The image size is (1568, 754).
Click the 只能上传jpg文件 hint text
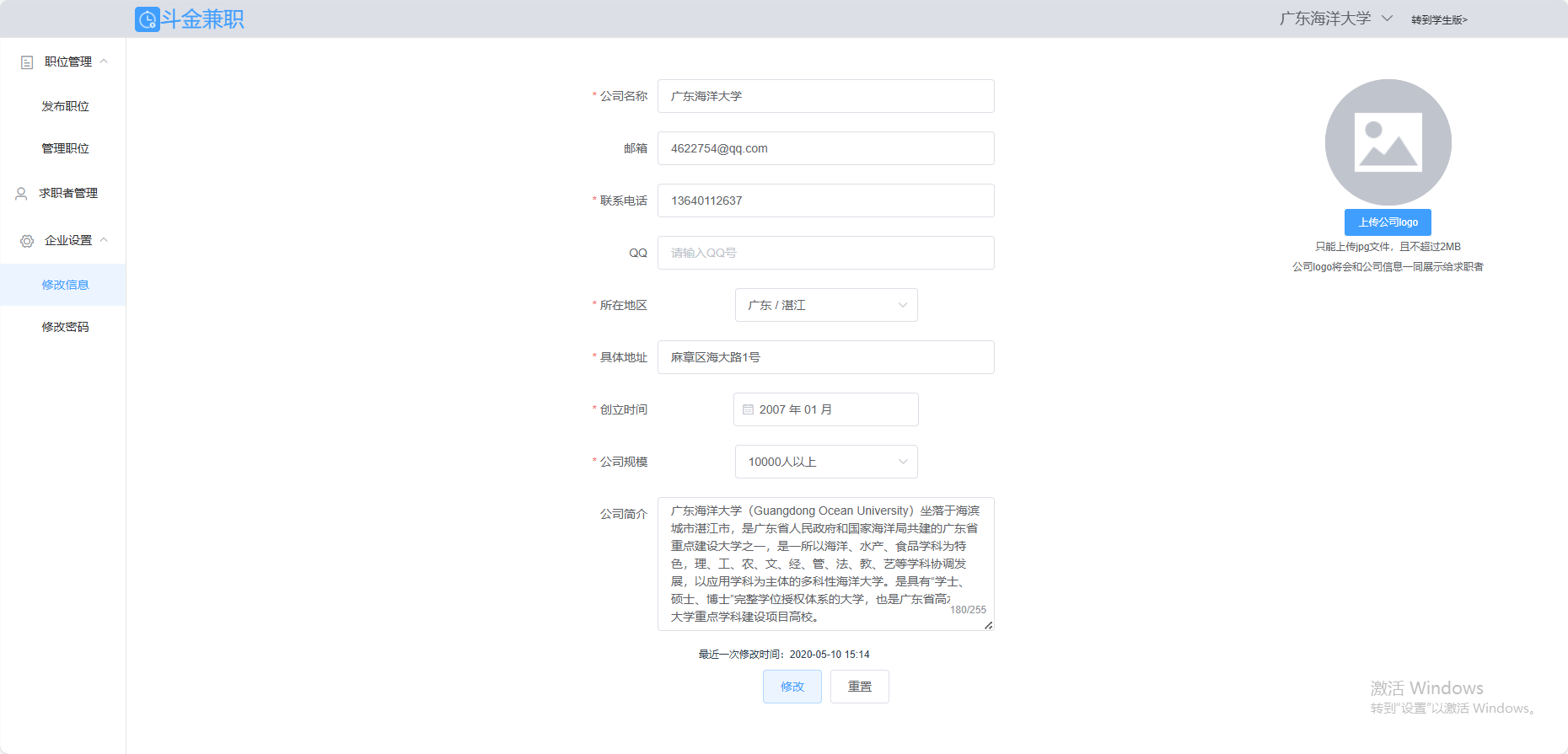point(1388,247)
